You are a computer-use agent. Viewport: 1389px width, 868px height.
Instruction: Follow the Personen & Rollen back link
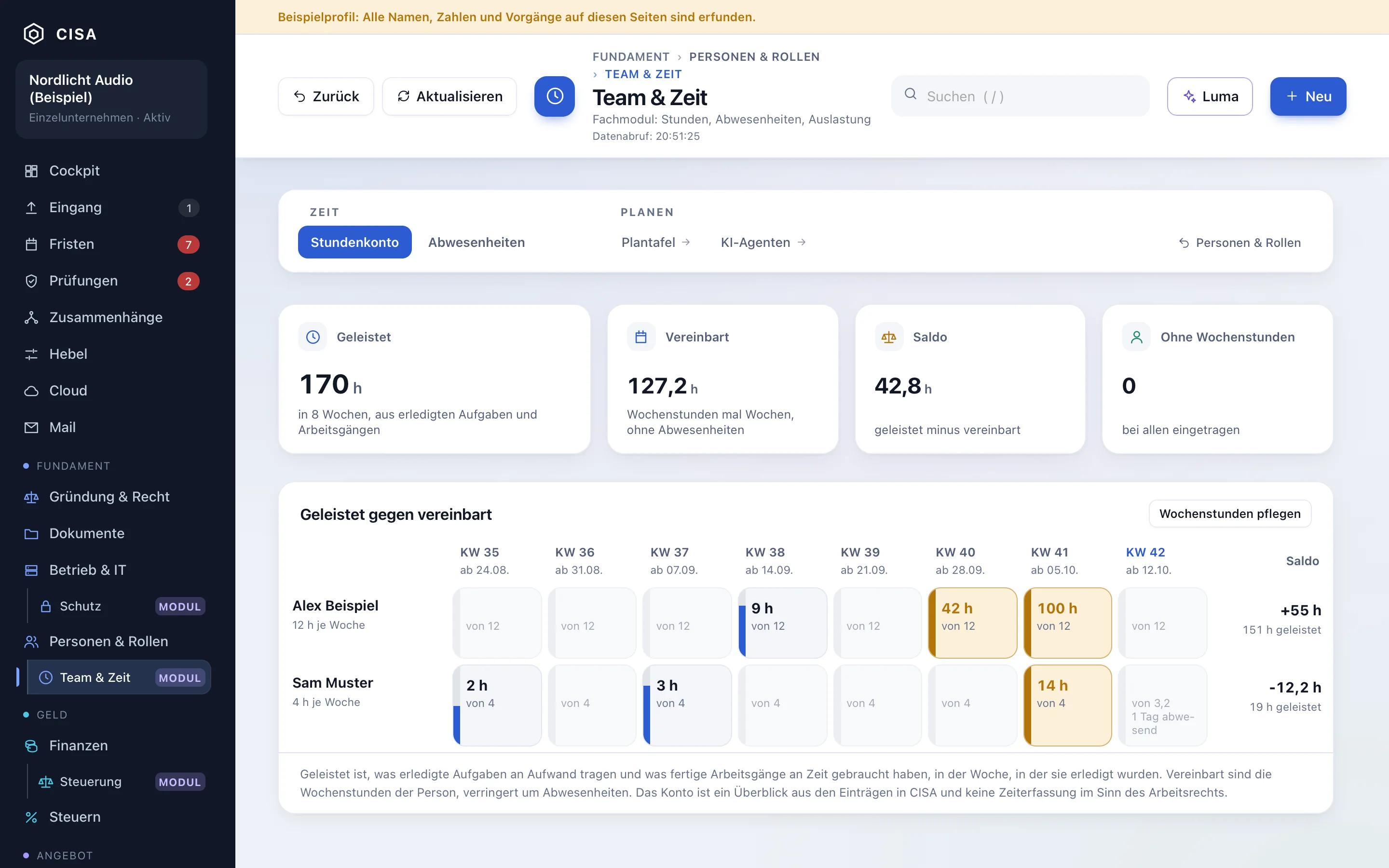1240,243
